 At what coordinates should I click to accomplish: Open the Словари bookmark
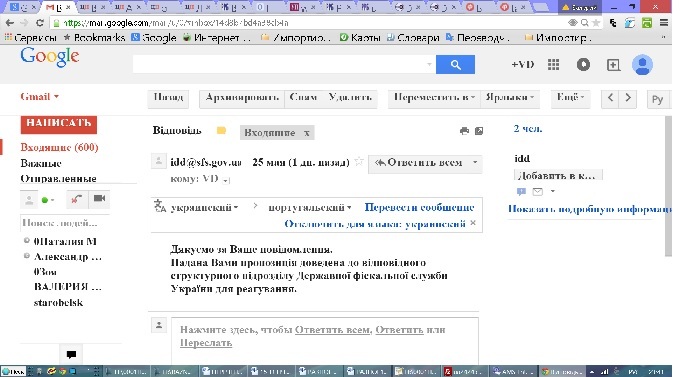[413, 38]
